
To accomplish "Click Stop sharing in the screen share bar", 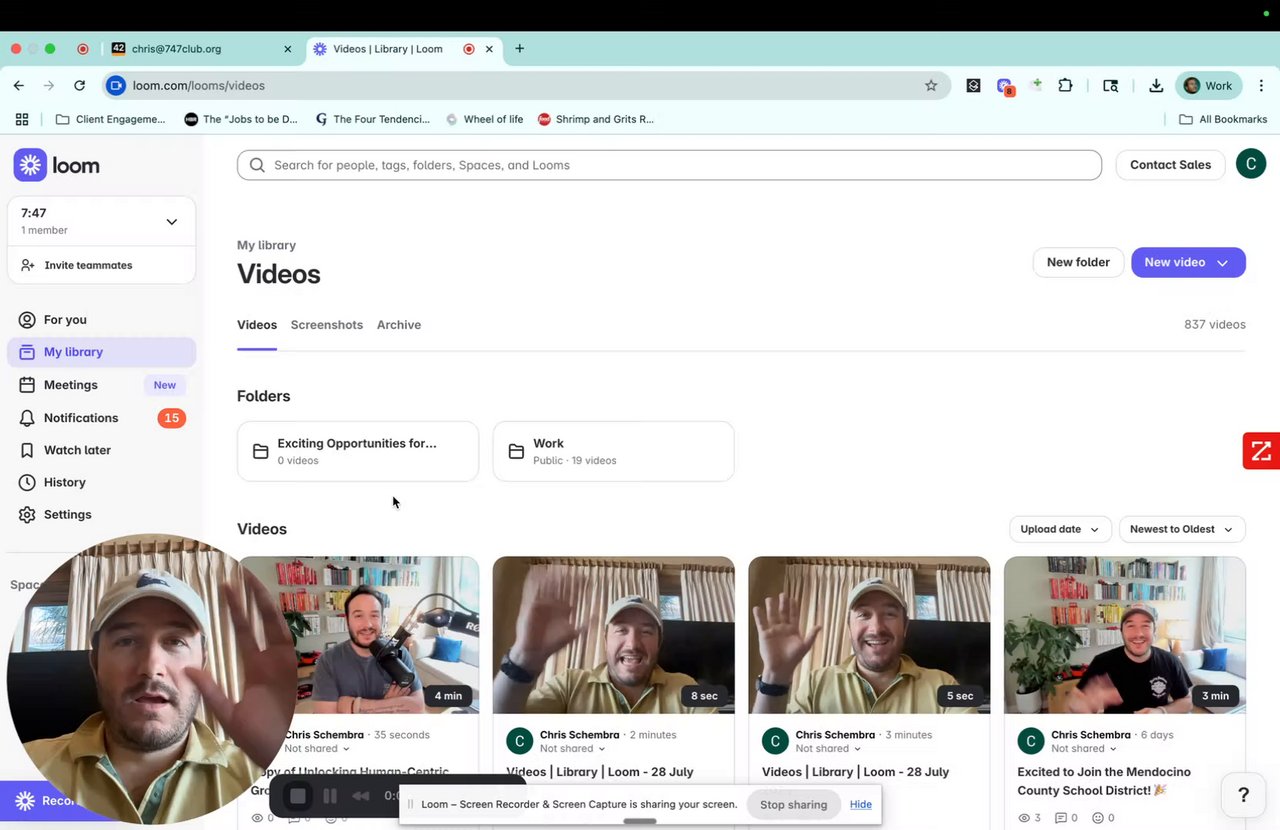I will click(794, 804).
